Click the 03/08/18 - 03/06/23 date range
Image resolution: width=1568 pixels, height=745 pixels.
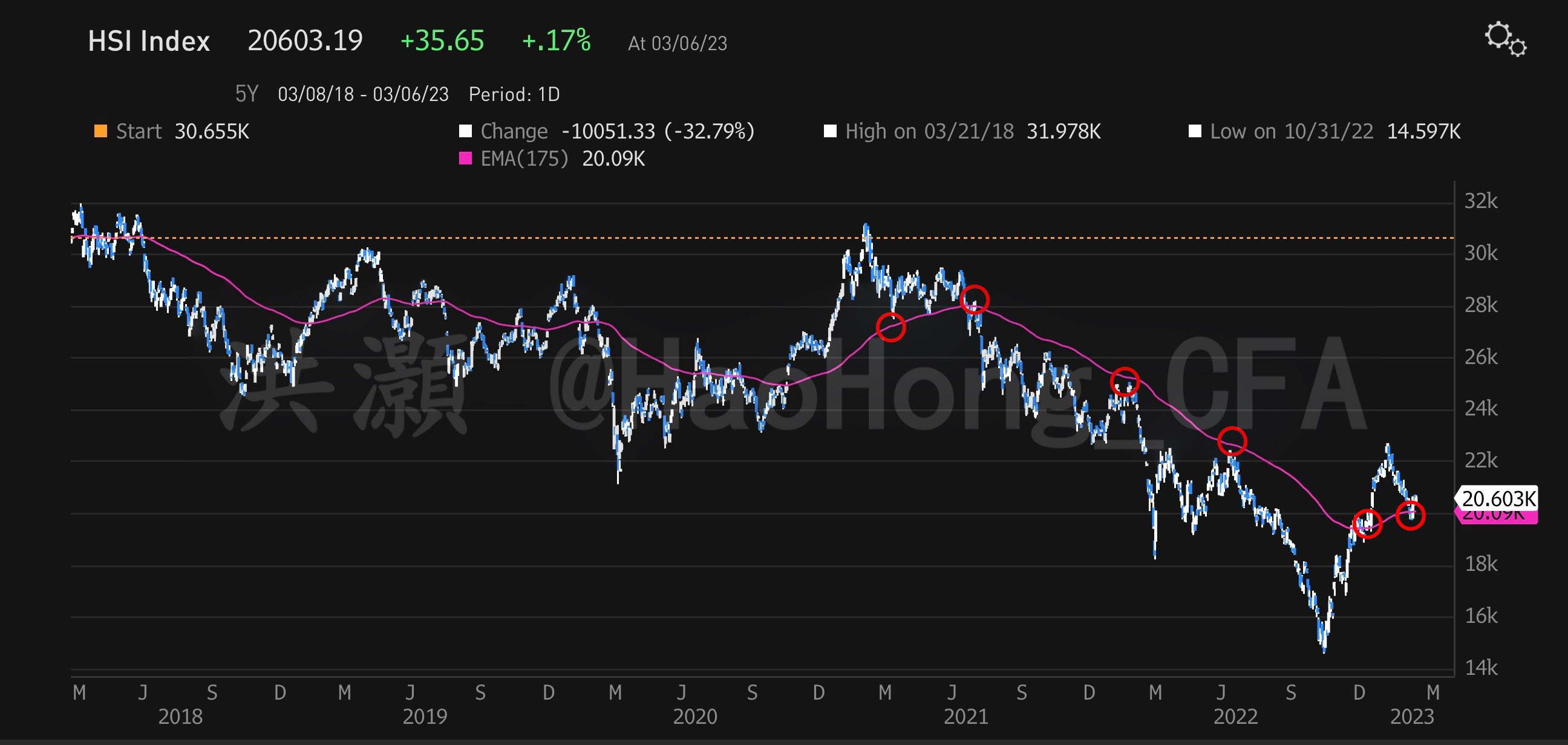363,94
